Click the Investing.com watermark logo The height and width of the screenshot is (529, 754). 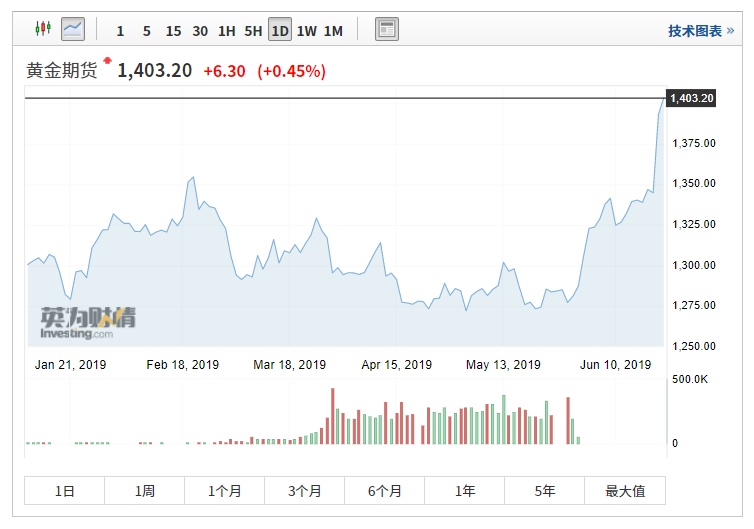click(88, 321)
